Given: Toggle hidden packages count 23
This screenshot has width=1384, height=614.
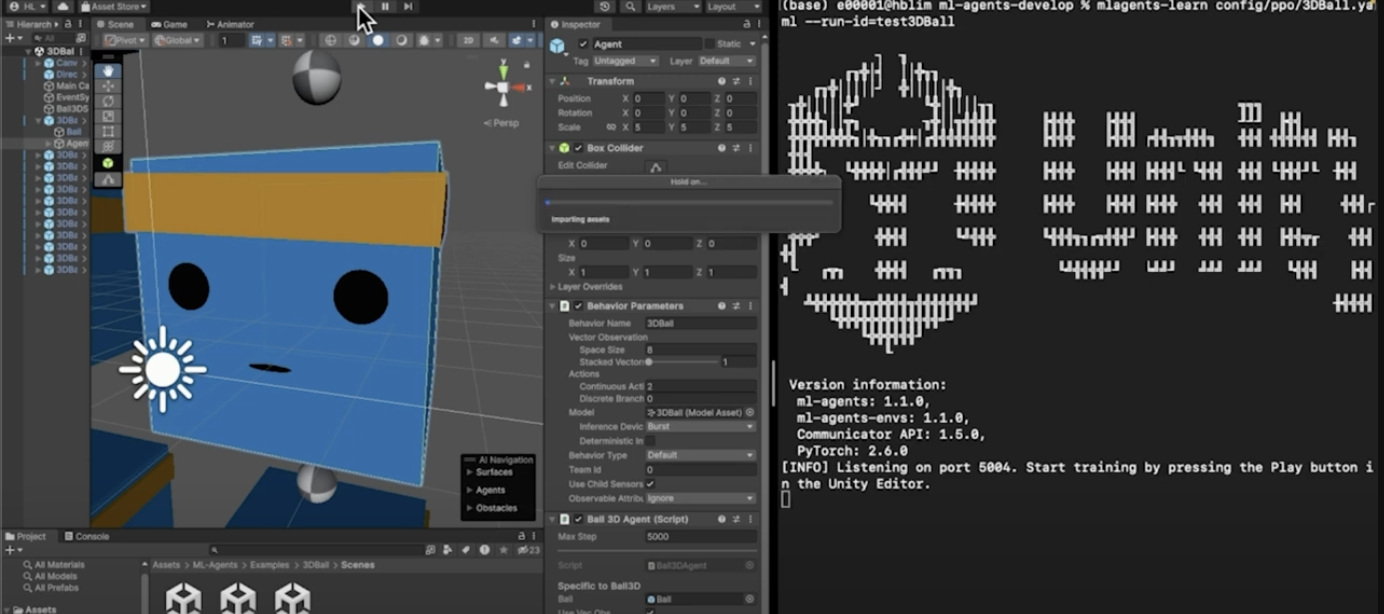Looking at the screenshot, I should 529,550.
